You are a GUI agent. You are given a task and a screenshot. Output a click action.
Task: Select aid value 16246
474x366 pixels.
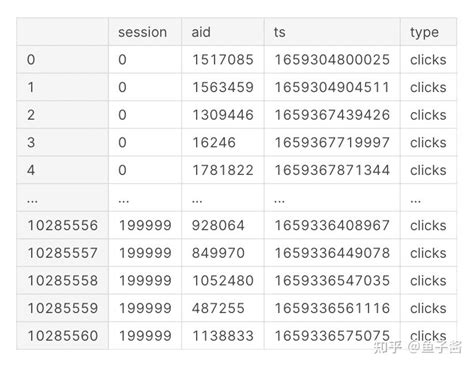click(214, 143)
